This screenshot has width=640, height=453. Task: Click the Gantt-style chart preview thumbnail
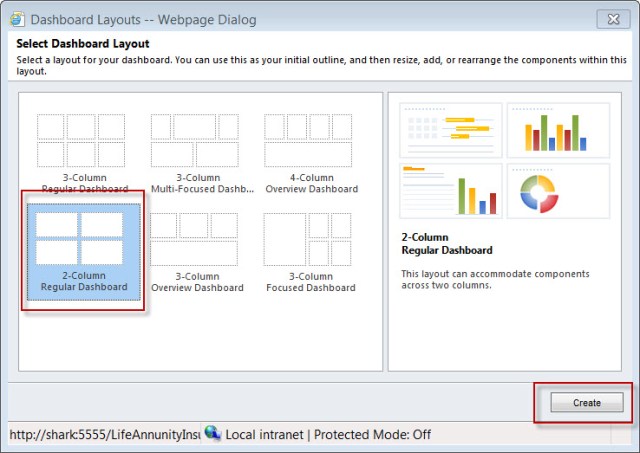tap(449, 130)
